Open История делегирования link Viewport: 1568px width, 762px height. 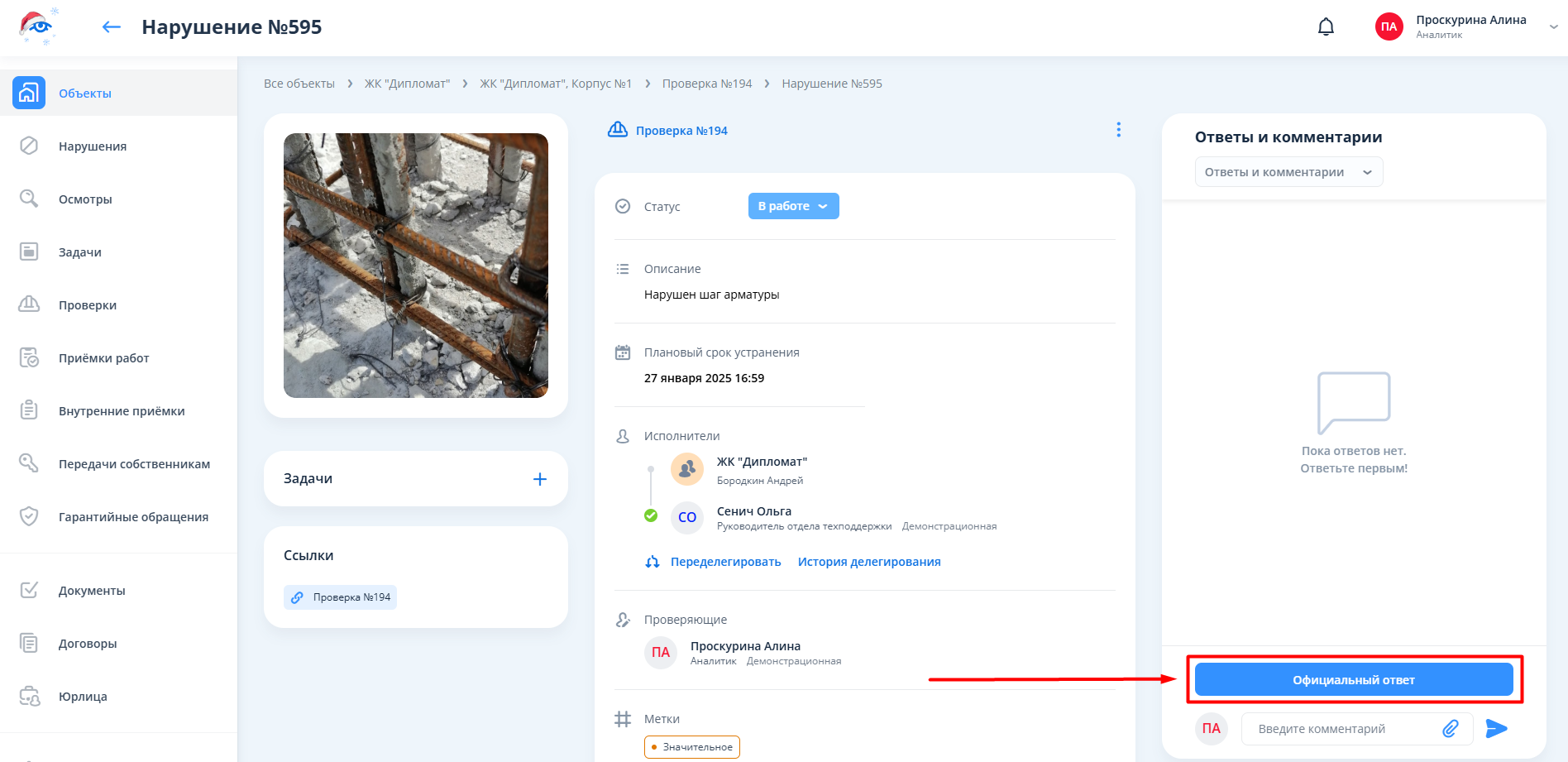(868, 562)
